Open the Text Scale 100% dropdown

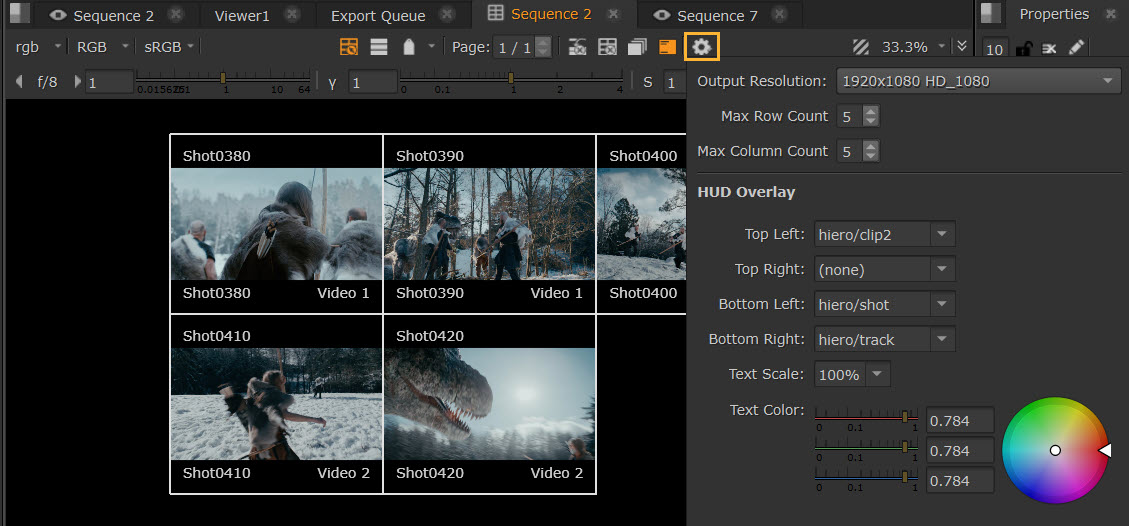(853, 374)
